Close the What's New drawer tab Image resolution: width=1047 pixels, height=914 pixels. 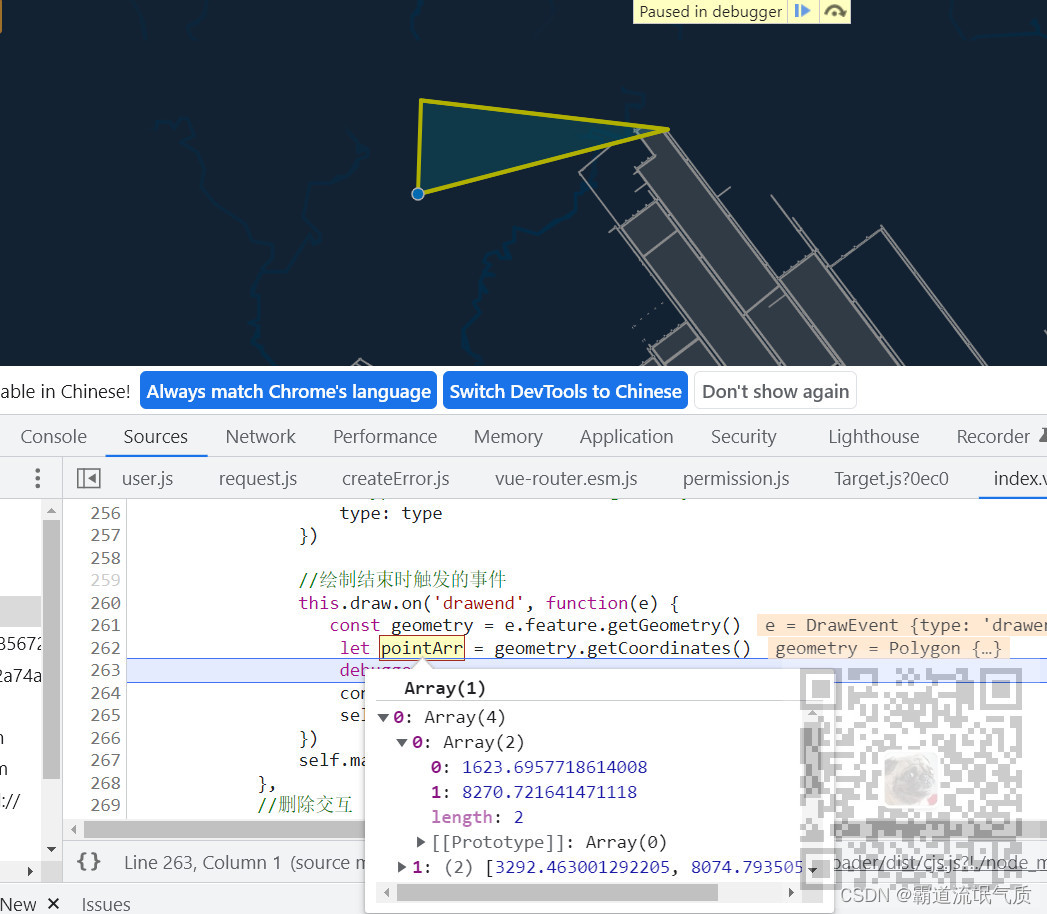[x=54, y=903]
